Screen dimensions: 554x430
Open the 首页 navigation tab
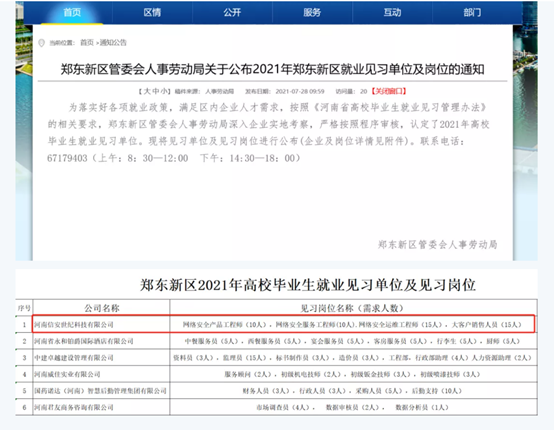click(72, 12)
